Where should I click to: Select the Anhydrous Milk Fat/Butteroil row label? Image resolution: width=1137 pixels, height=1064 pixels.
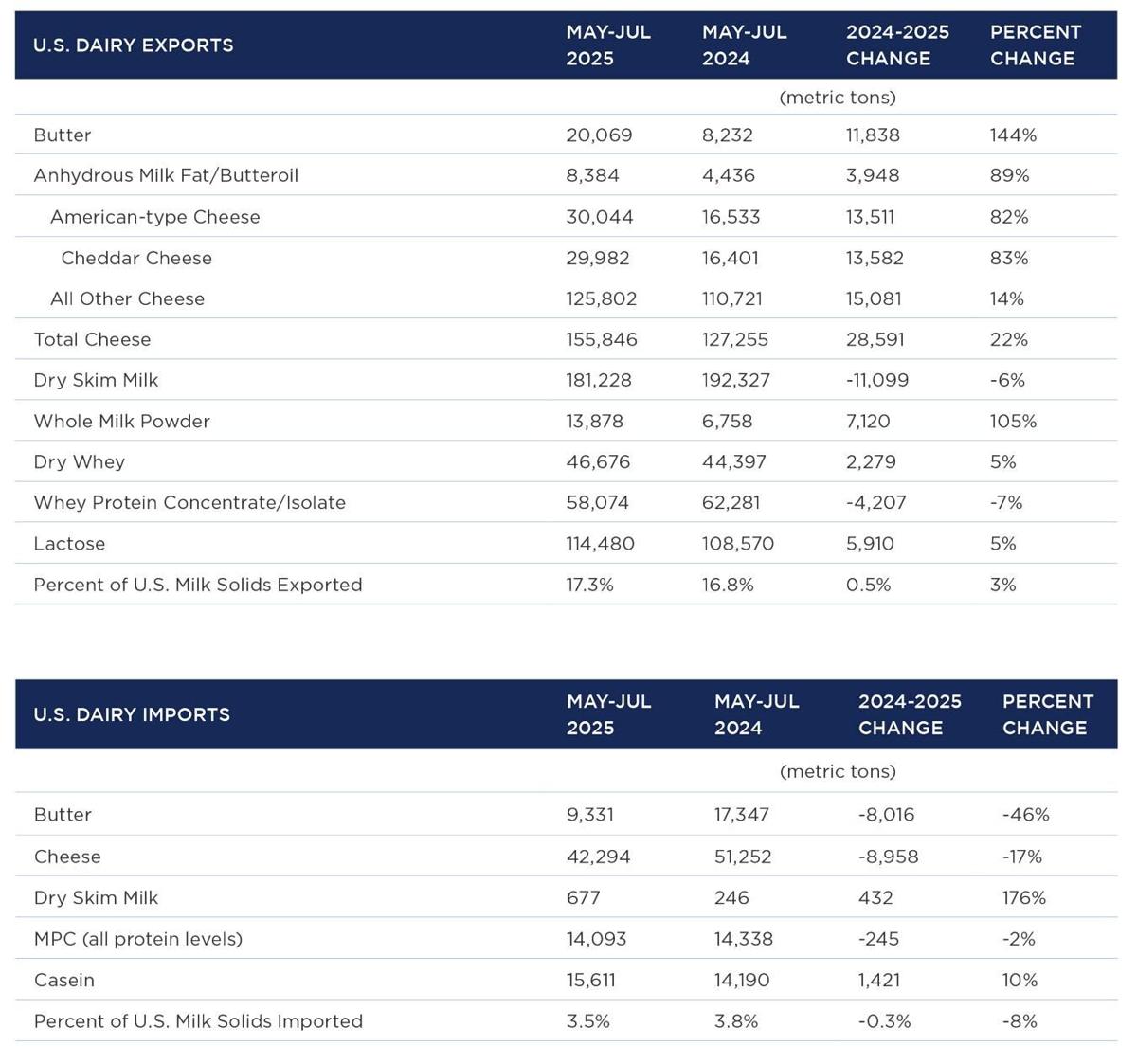tap(166, 175)
